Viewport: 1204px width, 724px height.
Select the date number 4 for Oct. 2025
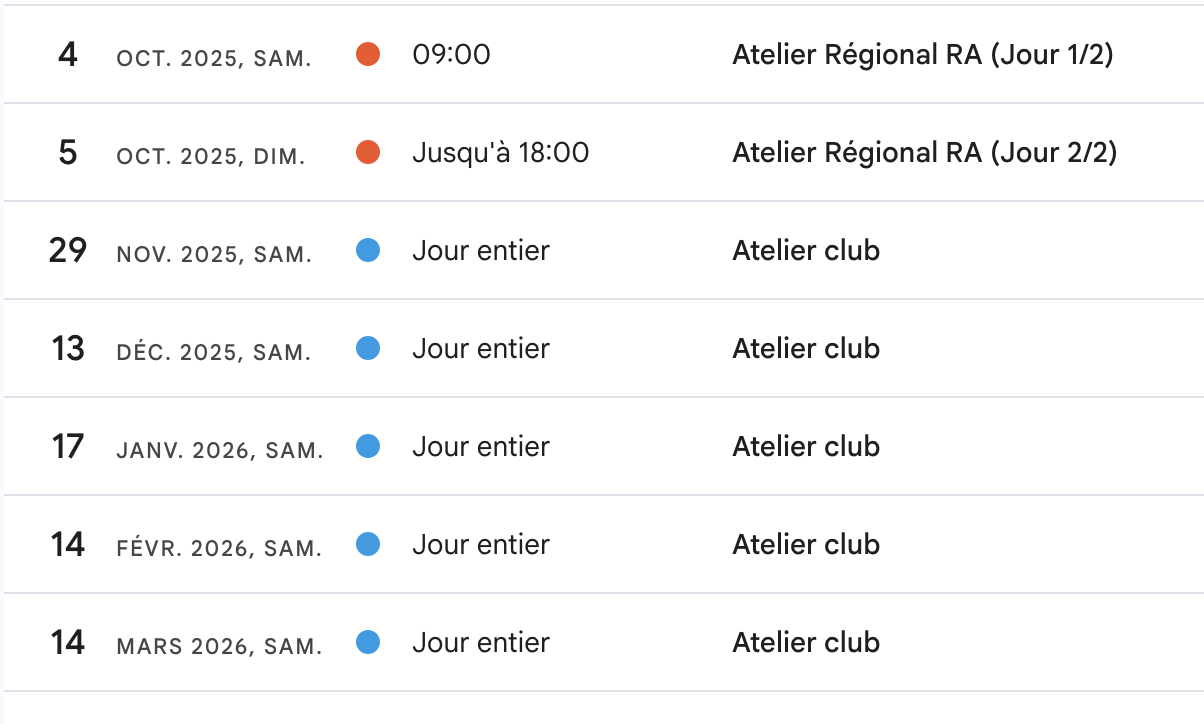pos(67,55)
